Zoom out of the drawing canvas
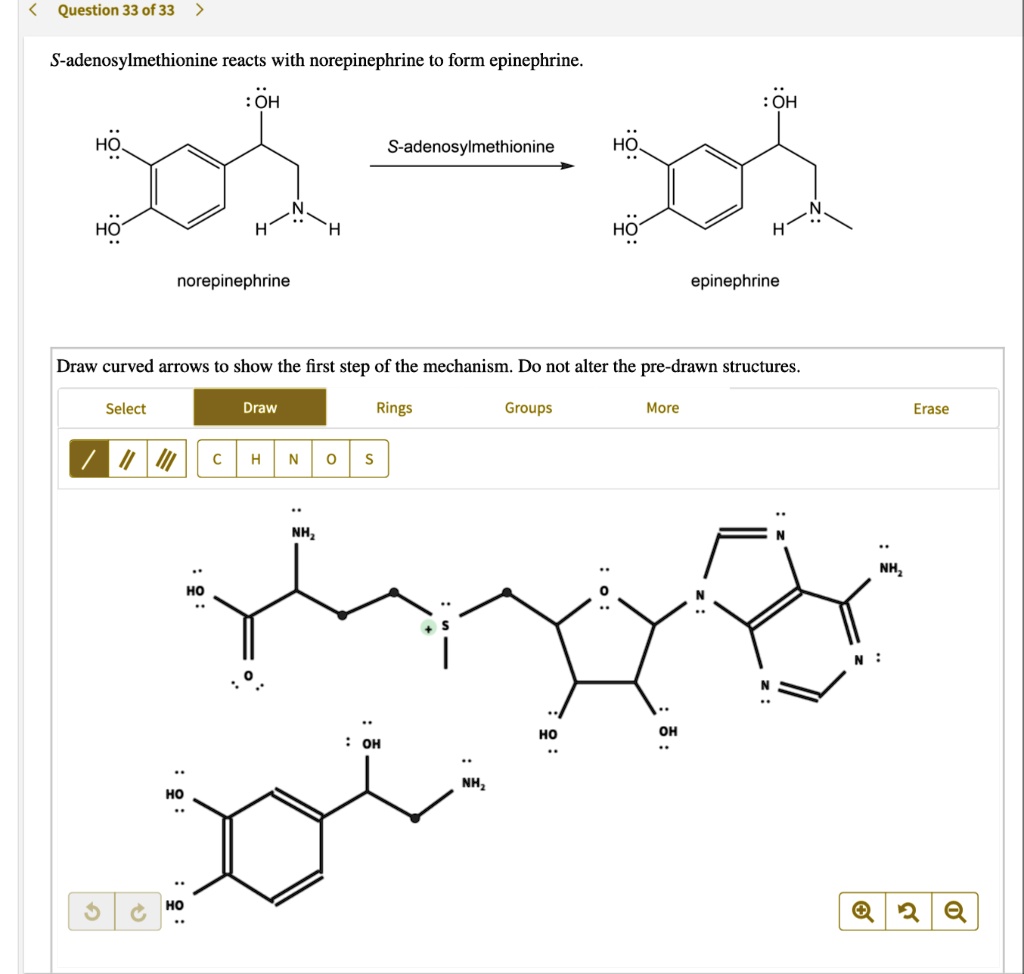The width and height of the screenshot is (1024, 974). (x=955, y=912)
